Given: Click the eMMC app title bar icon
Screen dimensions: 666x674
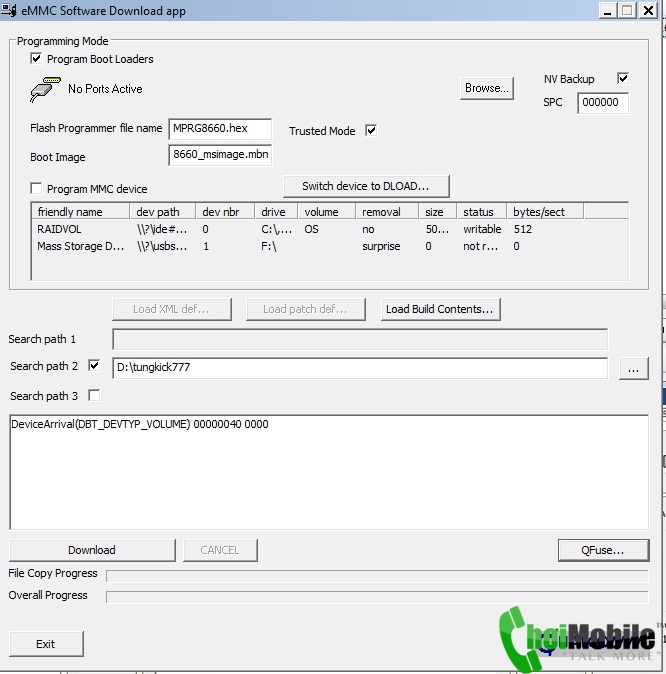Looking at the screenshot, I should pos(7,10).
